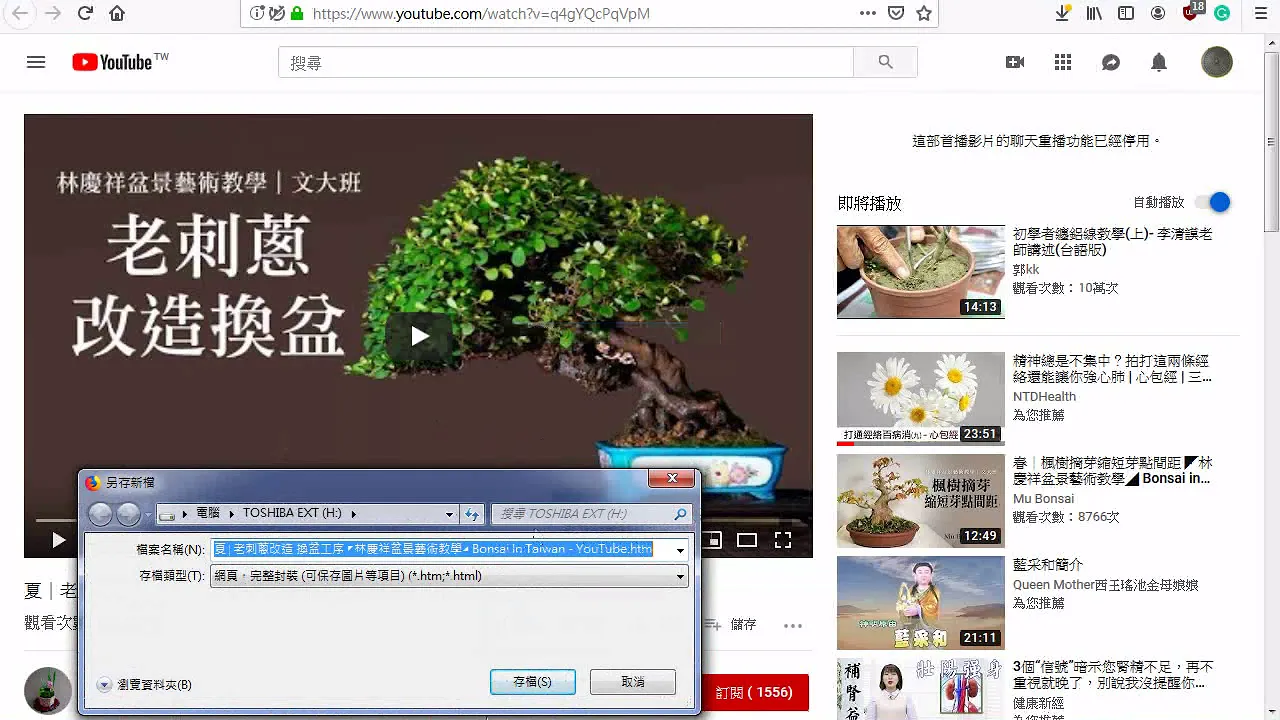Expand the address path dropdown arrow

click(449, 514)
